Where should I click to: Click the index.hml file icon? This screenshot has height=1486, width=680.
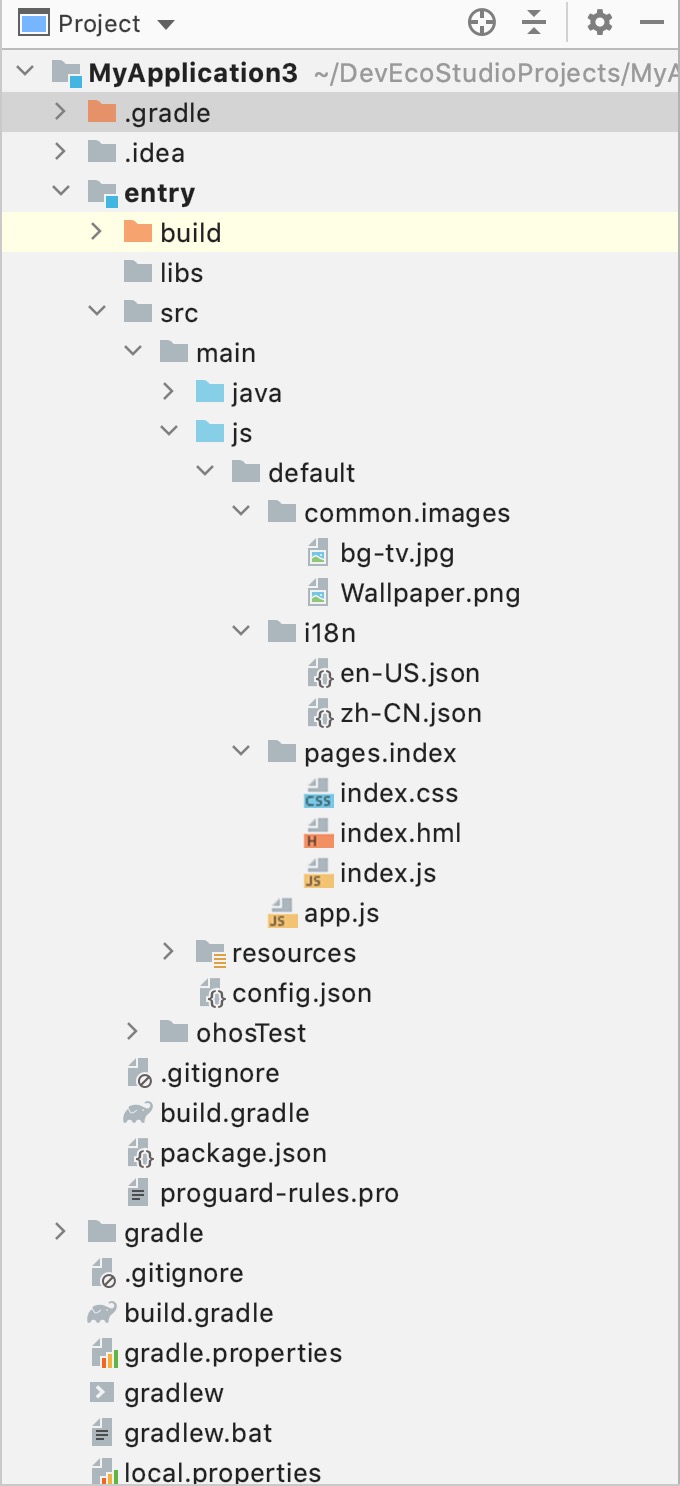318,833
